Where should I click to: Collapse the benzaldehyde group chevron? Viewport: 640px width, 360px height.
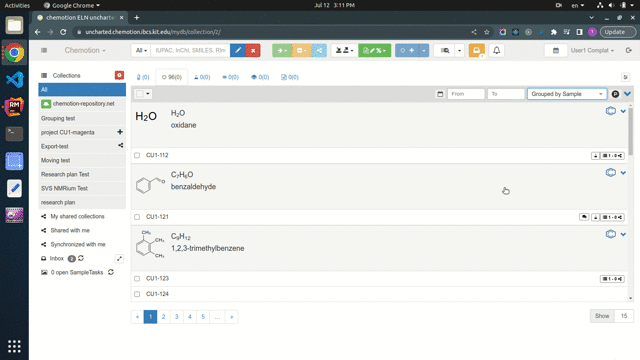tap(623, 173)
